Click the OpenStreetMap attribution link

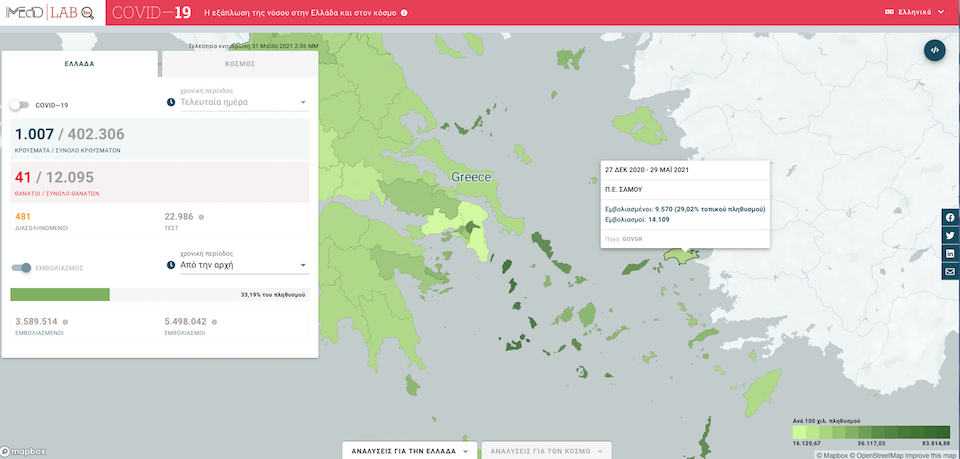point(882,455)
